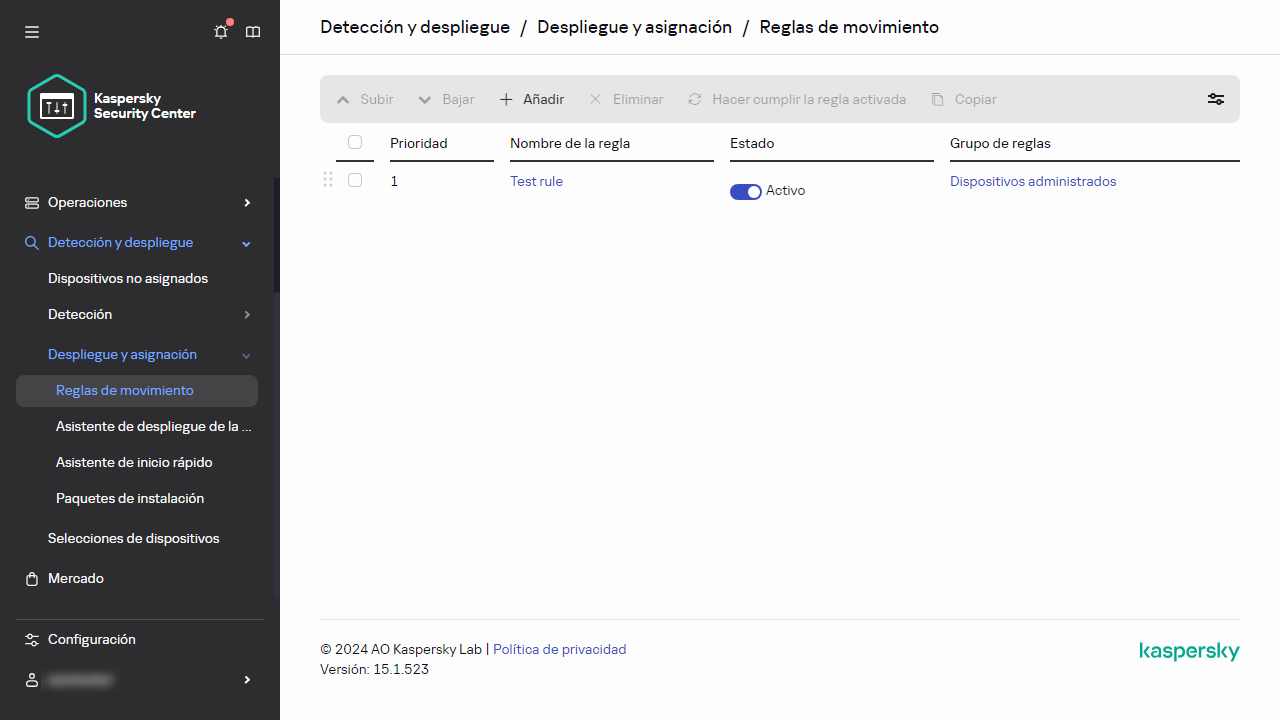Open Dispositivos no asignados
The height and width of the screenshot is (720, 1280).
point(128,279)
